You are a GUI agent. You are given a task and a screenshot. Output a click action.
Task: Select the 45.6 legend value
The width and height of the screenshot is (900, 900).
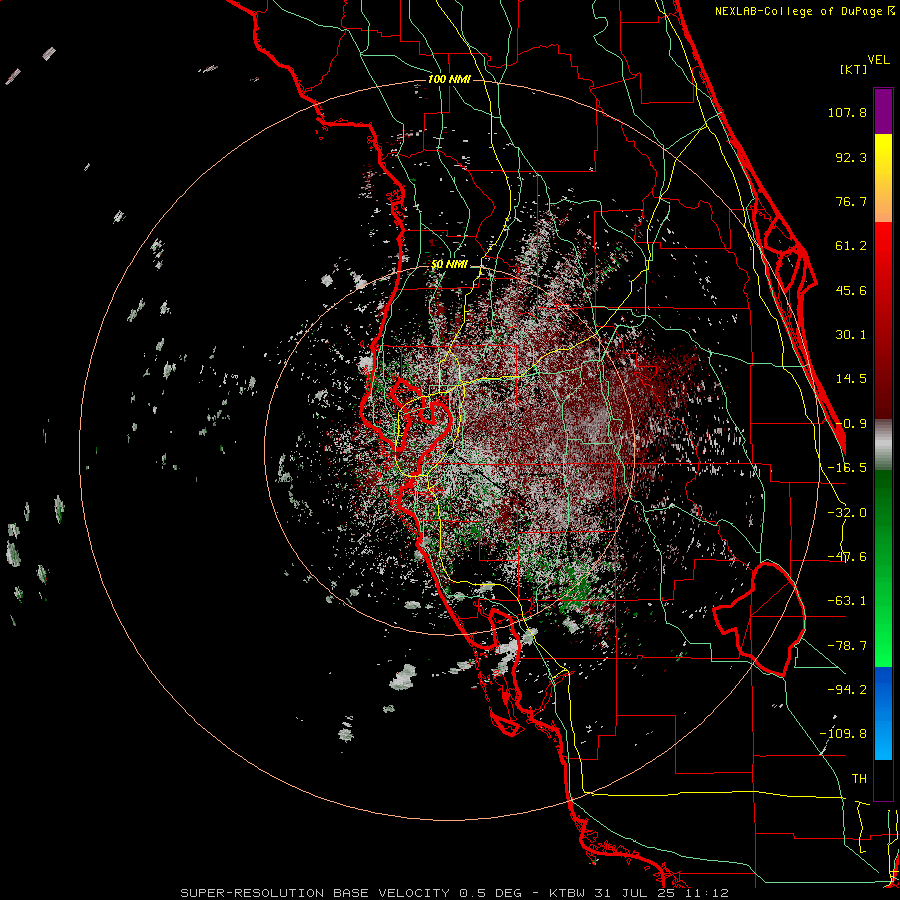point(851,290)
